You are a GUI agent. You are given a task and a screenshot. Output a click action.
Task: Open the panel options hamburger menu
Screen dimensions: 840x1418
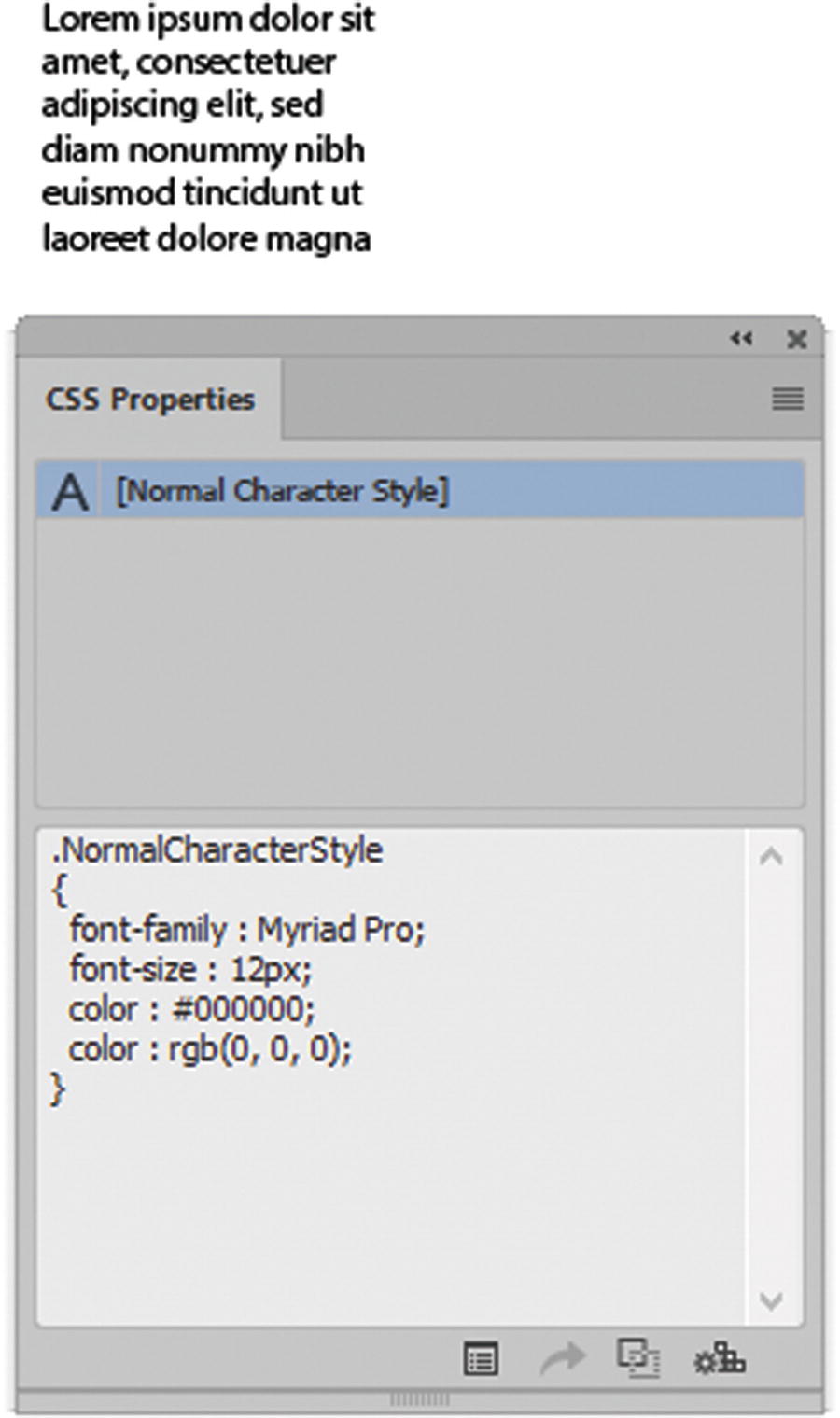(x=787, y=400)
